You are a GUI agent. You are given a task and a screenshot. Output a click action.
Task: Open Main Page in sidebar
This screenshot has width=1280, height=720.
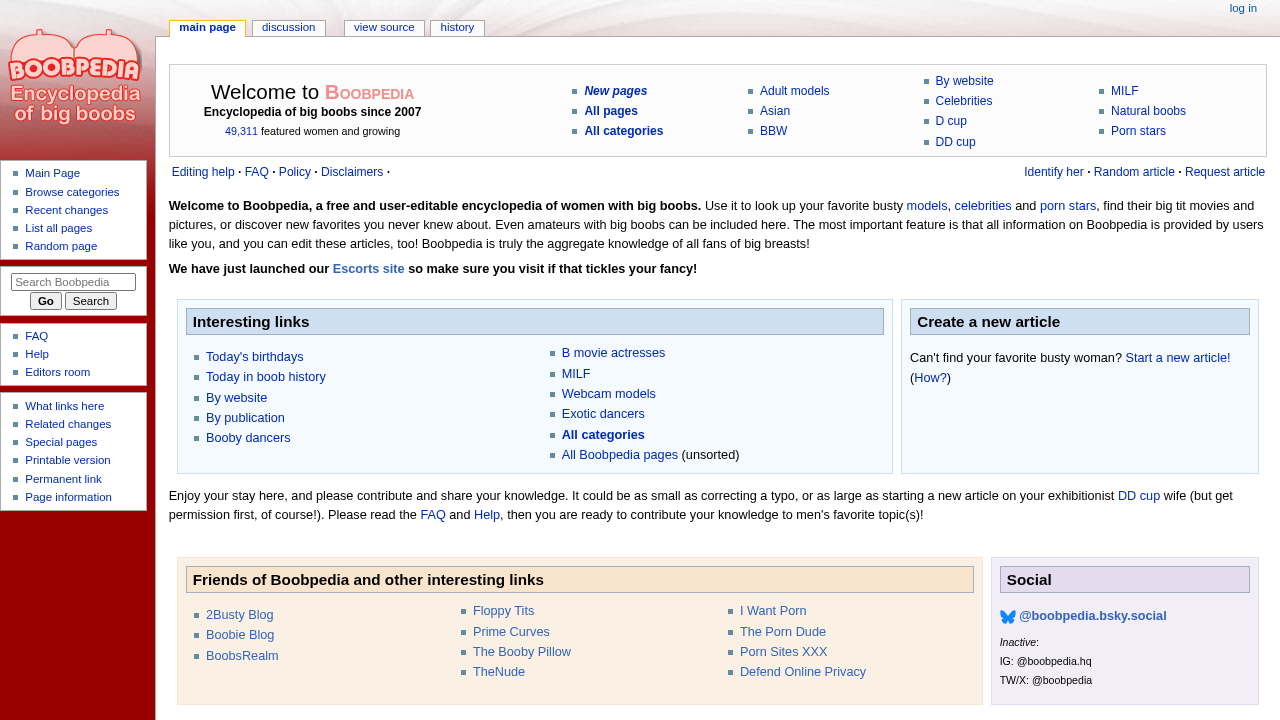[x=53, y=173]
